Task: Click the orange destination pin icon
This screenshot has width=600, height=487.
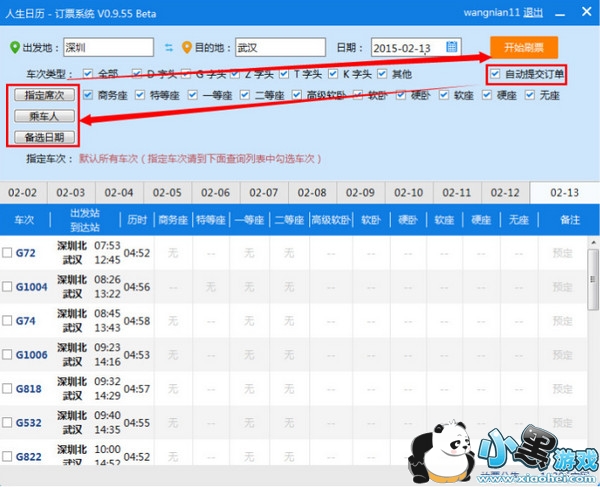Action: pos(187,47)
